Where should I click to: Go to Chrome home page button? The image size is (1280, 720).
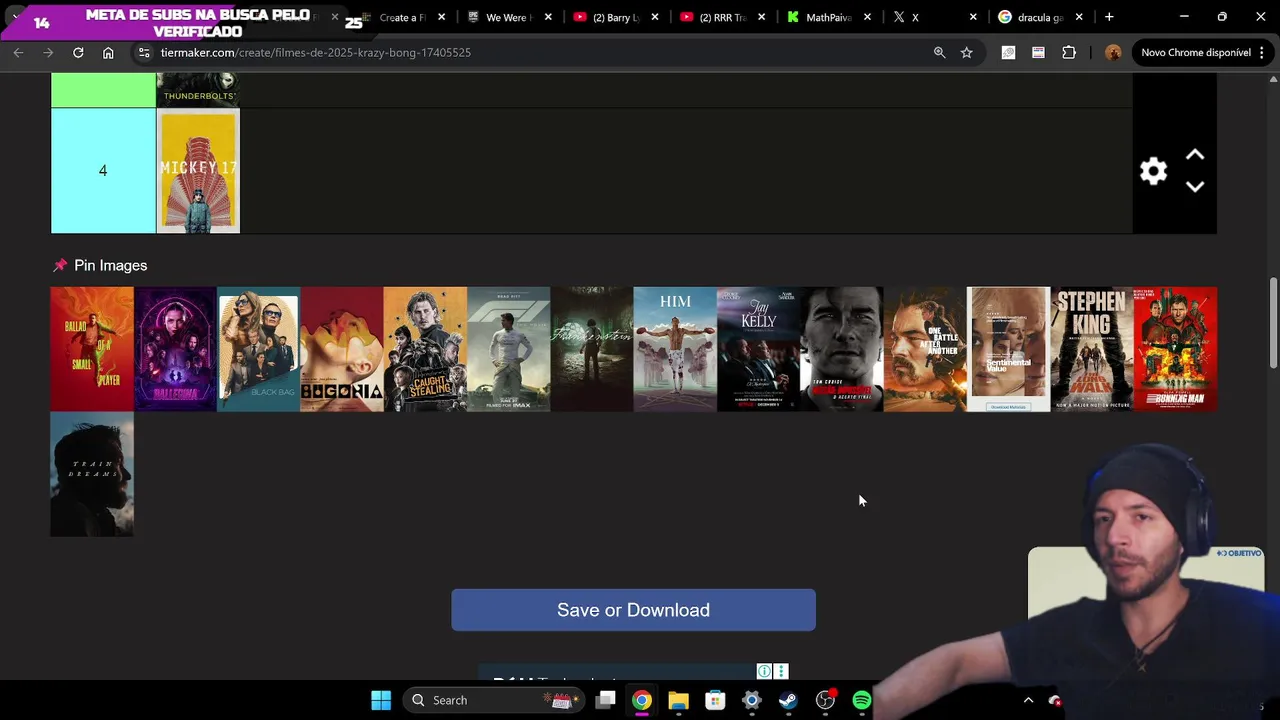(108, 52)
